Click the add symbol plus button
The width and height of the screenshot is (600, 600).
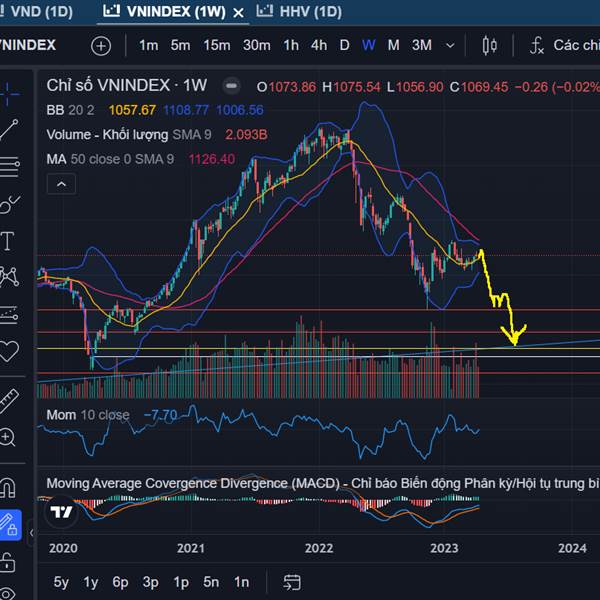pos(101,46)
